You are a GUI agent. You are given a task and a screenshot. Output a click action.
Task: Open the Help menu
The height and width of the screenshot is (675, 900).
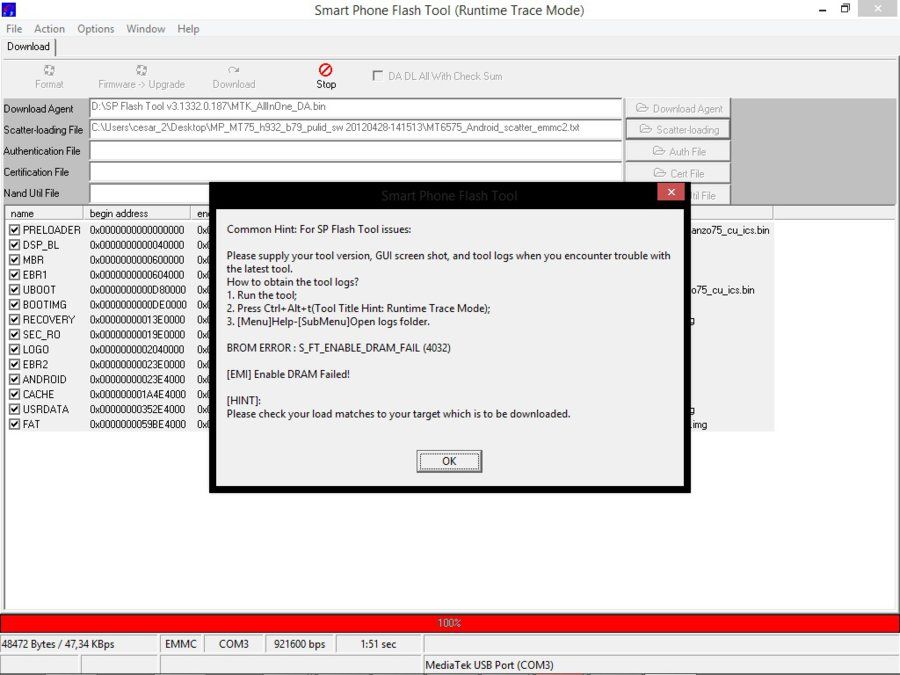click(188, 29)
